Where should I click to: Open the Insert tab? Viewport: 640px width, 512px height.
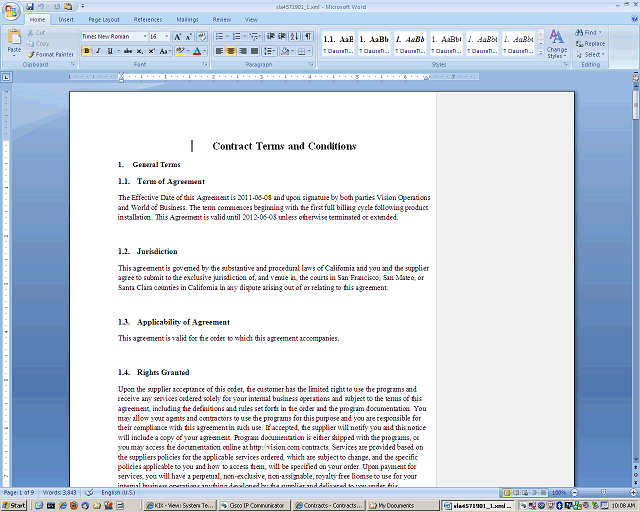pyautogui.click(x=66, y=20)
